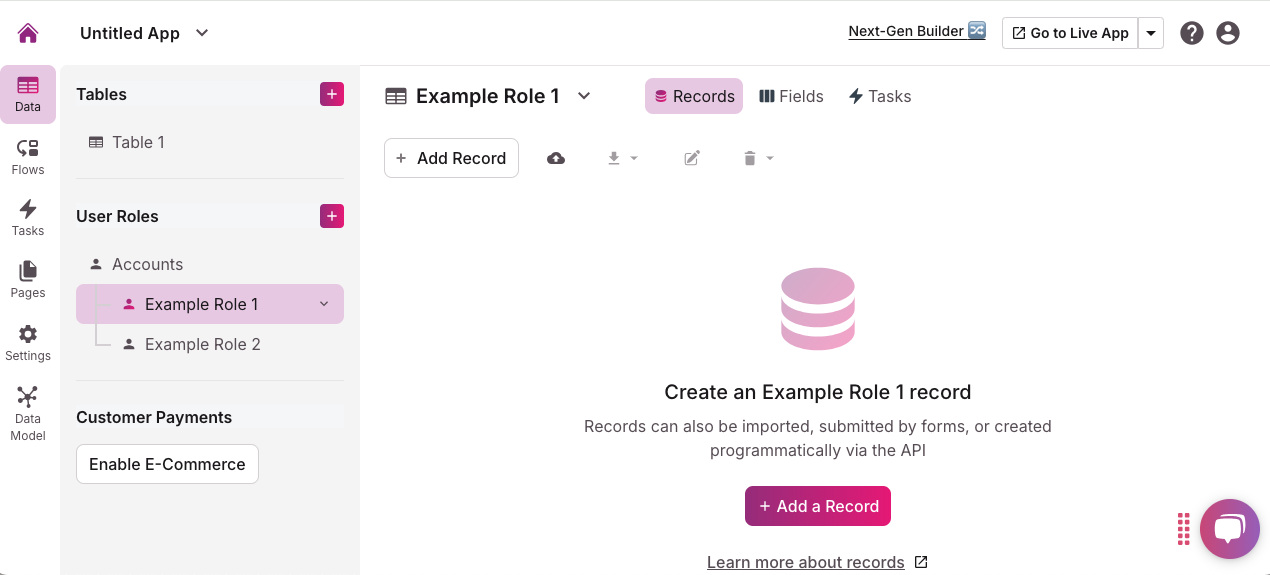Click the Enable E-Commerce button
The image size is (1270, 575).
coord(167,464)
